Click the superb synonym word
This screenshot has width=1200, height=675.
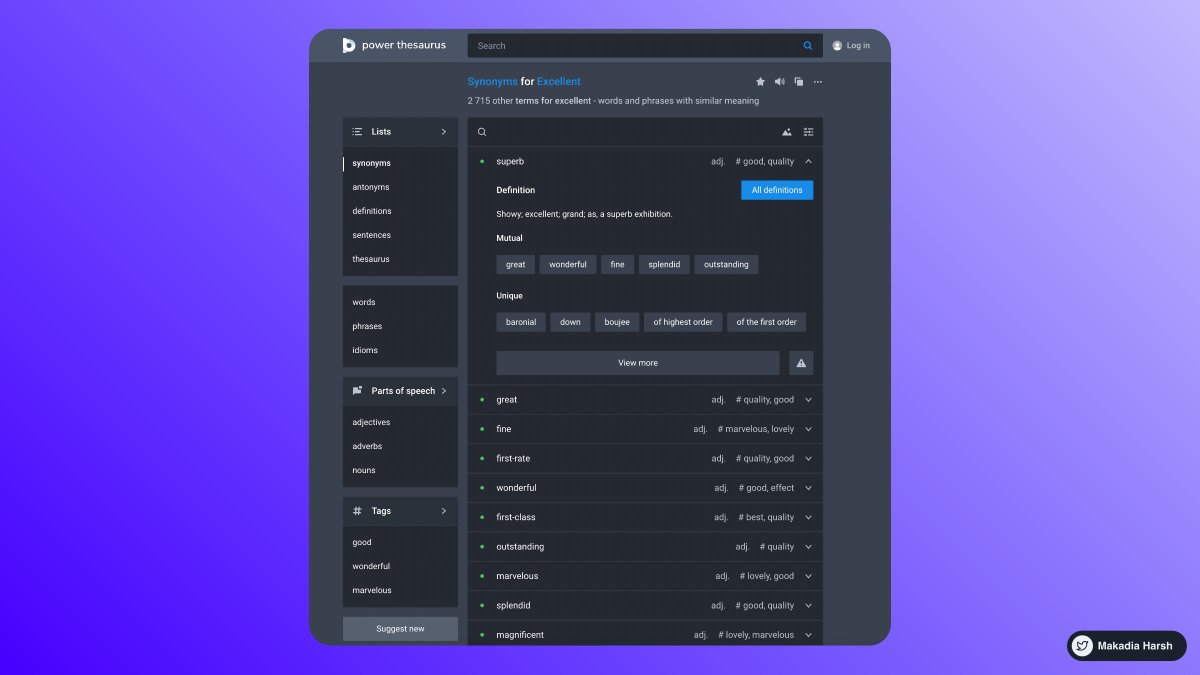510,161
